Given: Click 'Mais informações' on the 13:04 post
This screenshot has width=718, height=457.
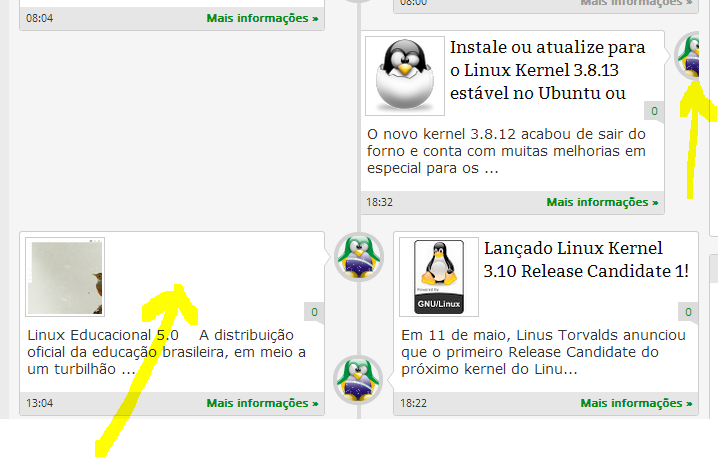Looking at the screenshot, I should 262,403.
